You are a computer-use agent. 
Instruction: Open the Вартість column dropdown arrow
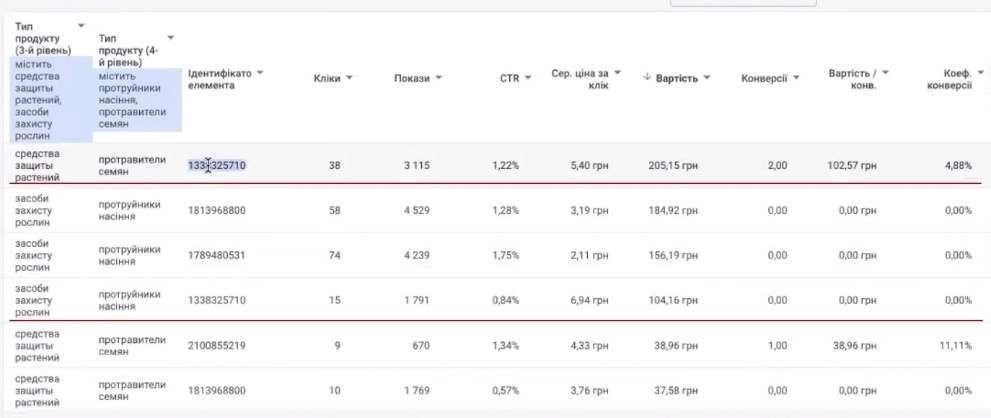pyautogui.click(x=707, y=78)
